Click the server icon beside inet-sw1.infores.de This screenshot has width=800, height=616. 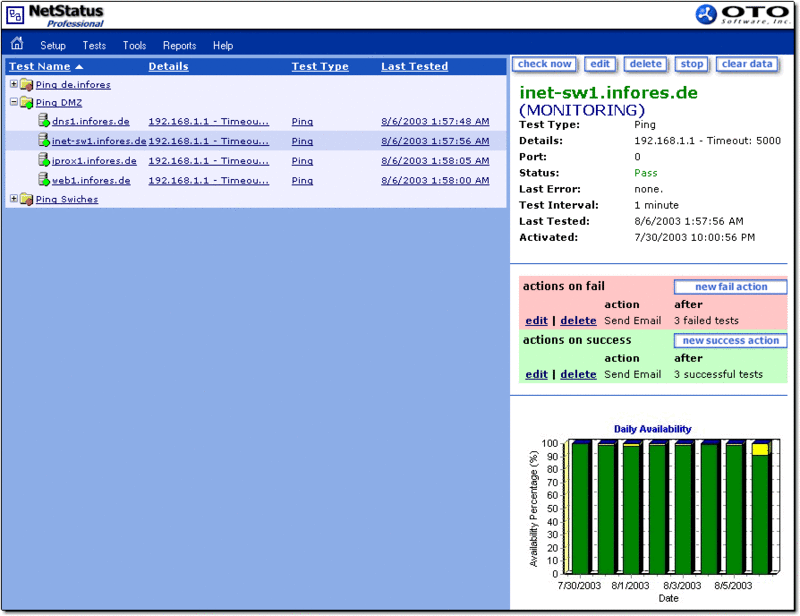(x=44, y=140)
